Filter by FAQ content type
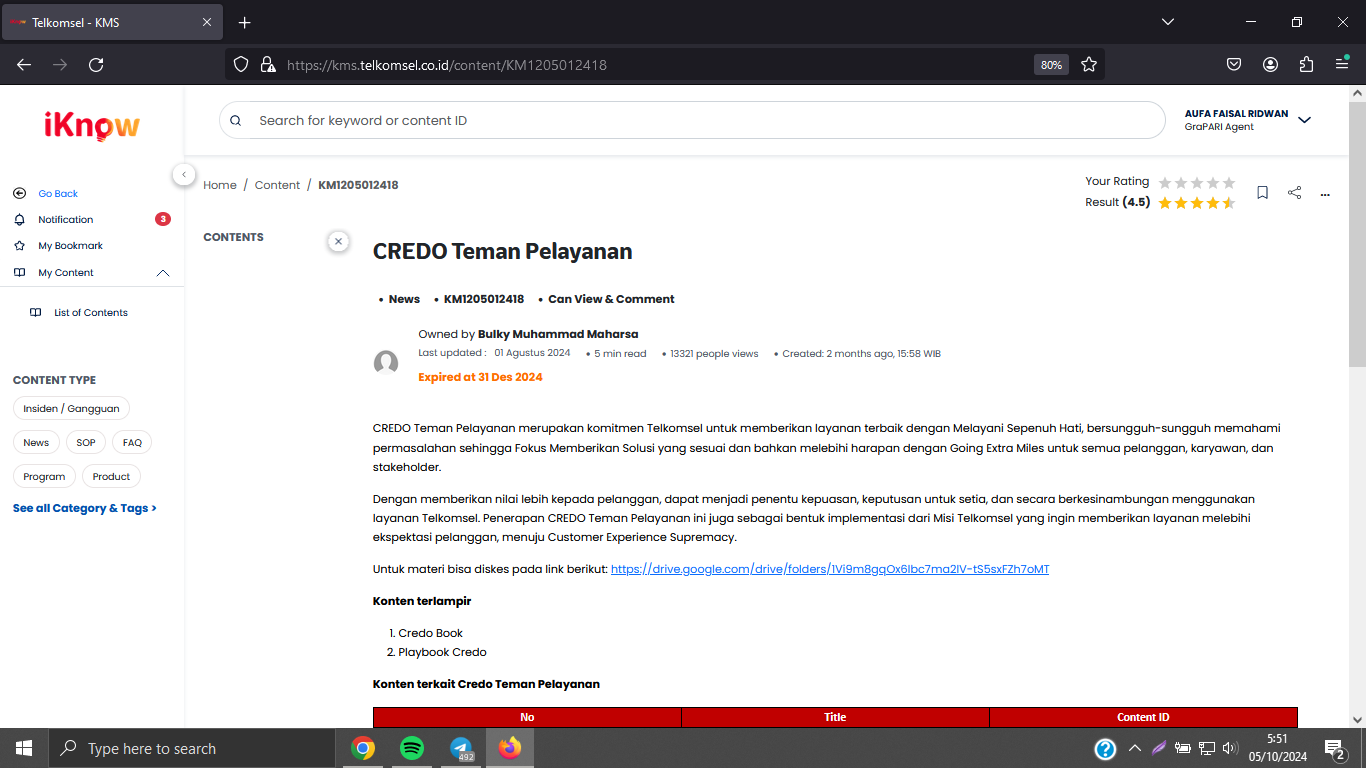The image size is (1366, 768). [132, 442]
